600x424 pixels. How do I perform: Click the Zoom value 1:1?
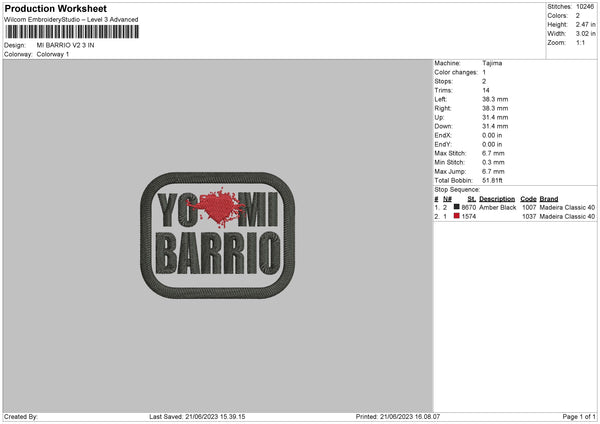(x=580, y=42)
